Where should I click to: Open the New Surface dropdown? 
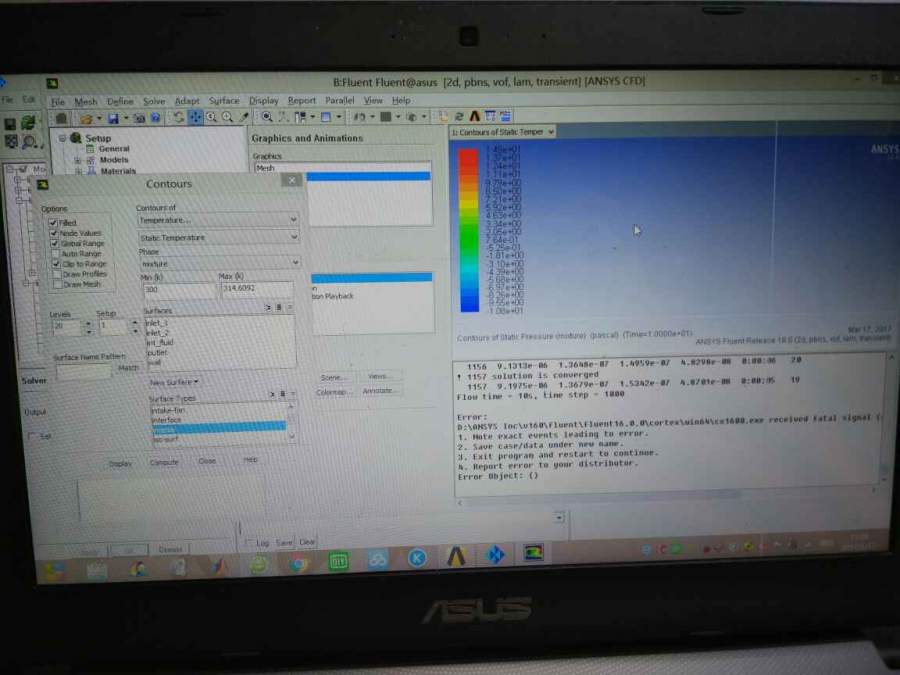click(174, 382)
